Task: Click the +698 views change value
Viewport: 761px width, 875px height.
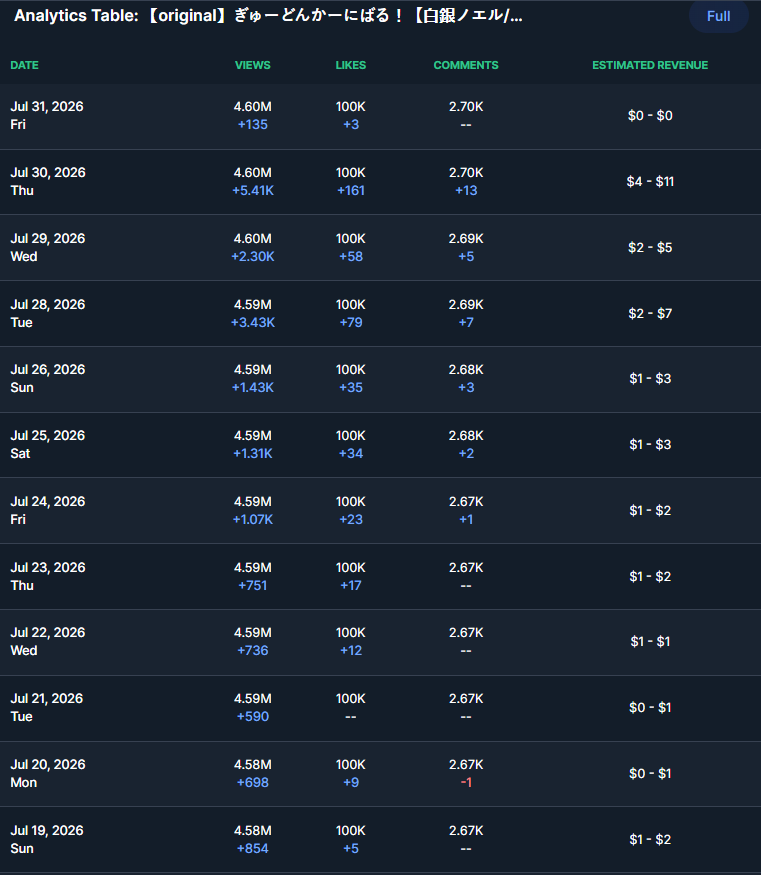Action: pos(253,782)
